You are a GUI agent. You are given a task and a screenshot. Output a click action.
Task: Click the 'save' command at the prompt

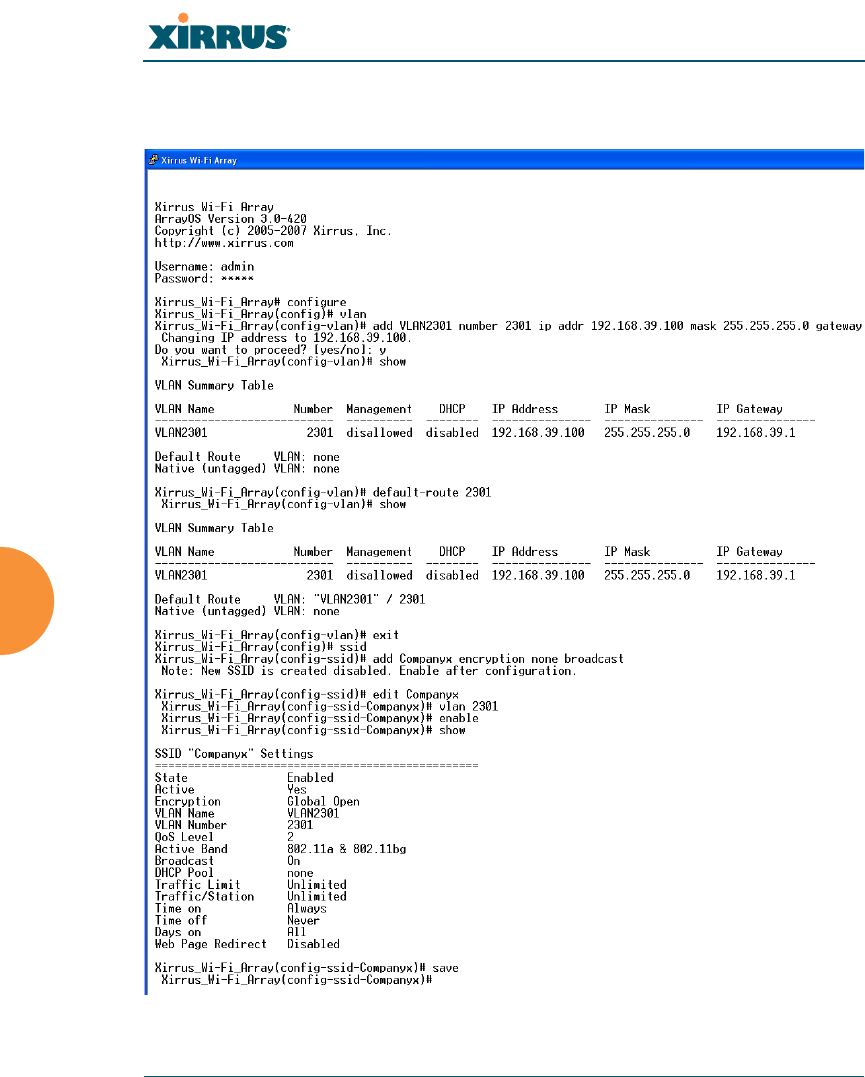(445, 968)
